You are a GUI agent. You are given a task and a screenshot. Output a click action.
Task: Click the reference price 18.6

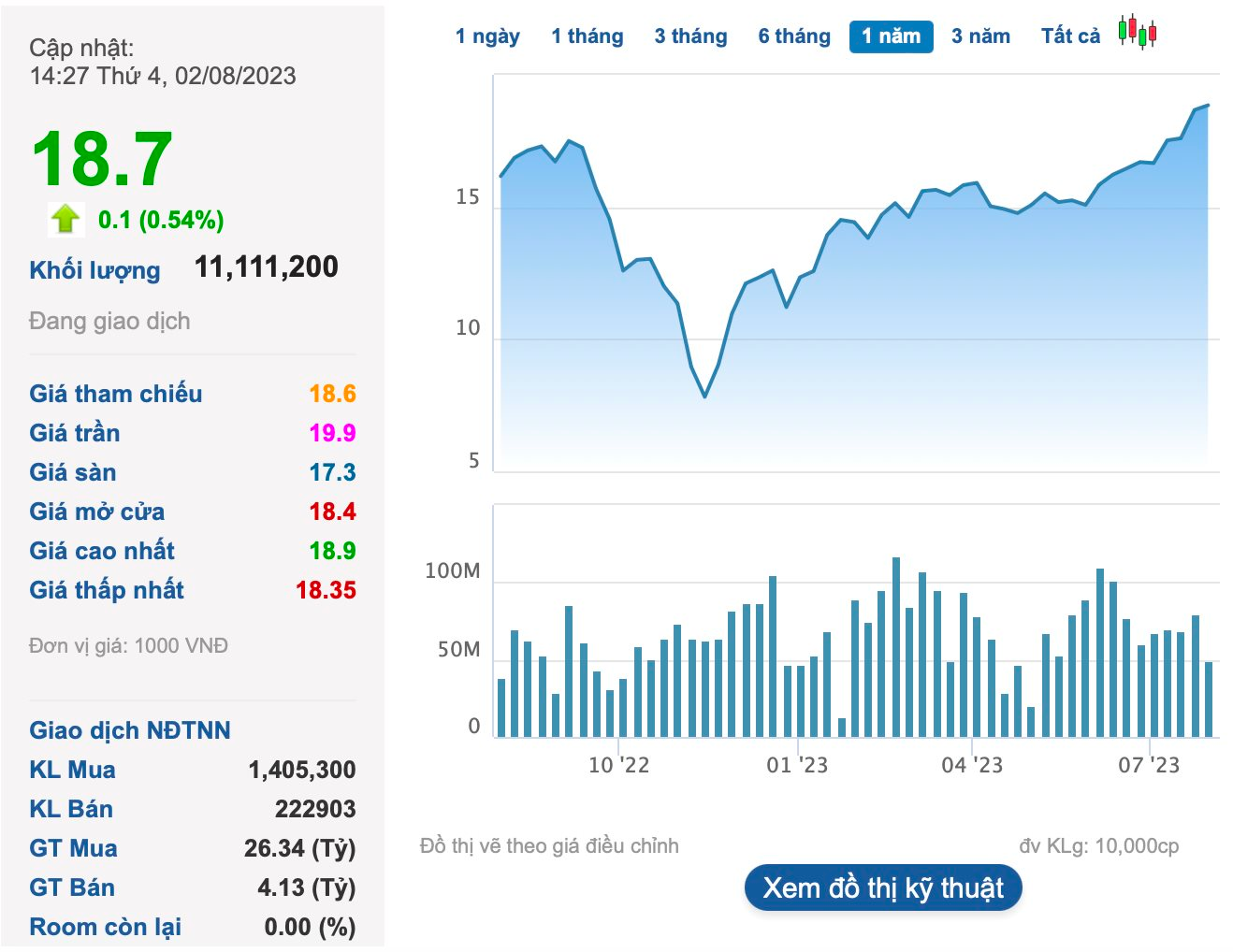click(x=332, y=394)
